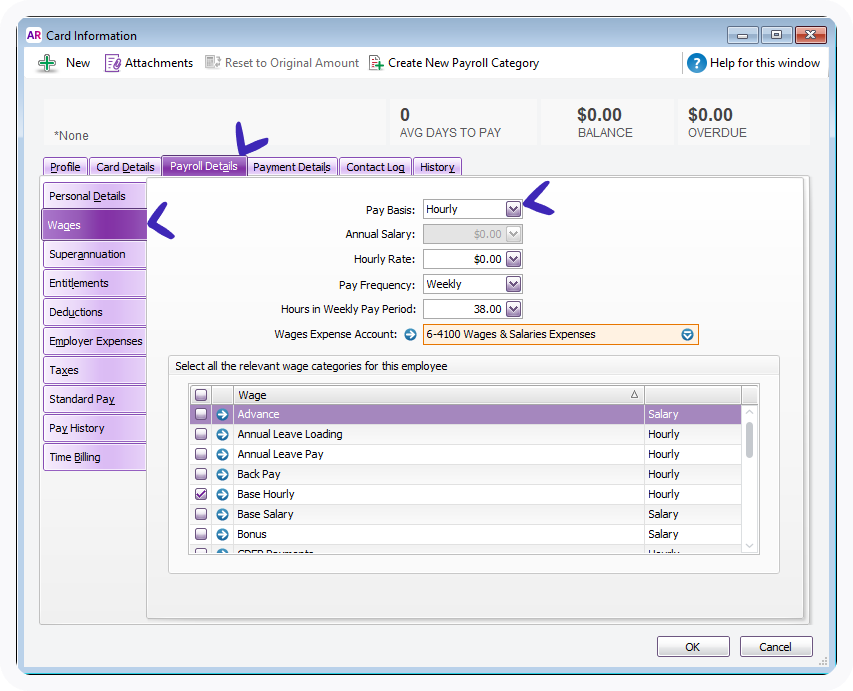Click inside the Hourly Rate field
Screen dimensions: 853x691
(x=465, y=259)
